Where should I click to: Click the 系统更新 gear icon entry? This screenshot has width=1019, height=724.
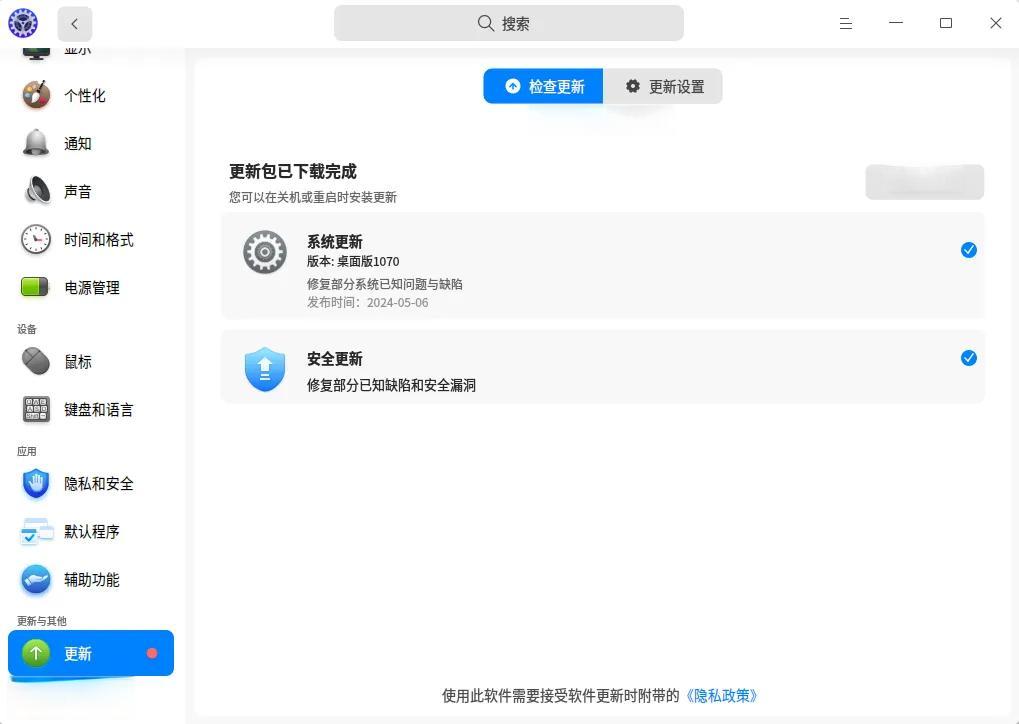[265, 252]
